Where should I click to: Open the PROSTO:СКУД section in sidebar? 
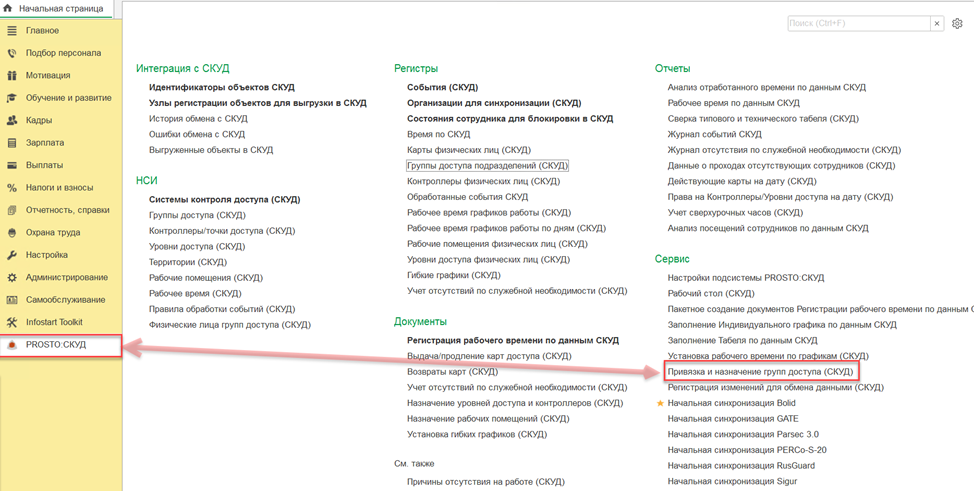(x=56, y=345)
